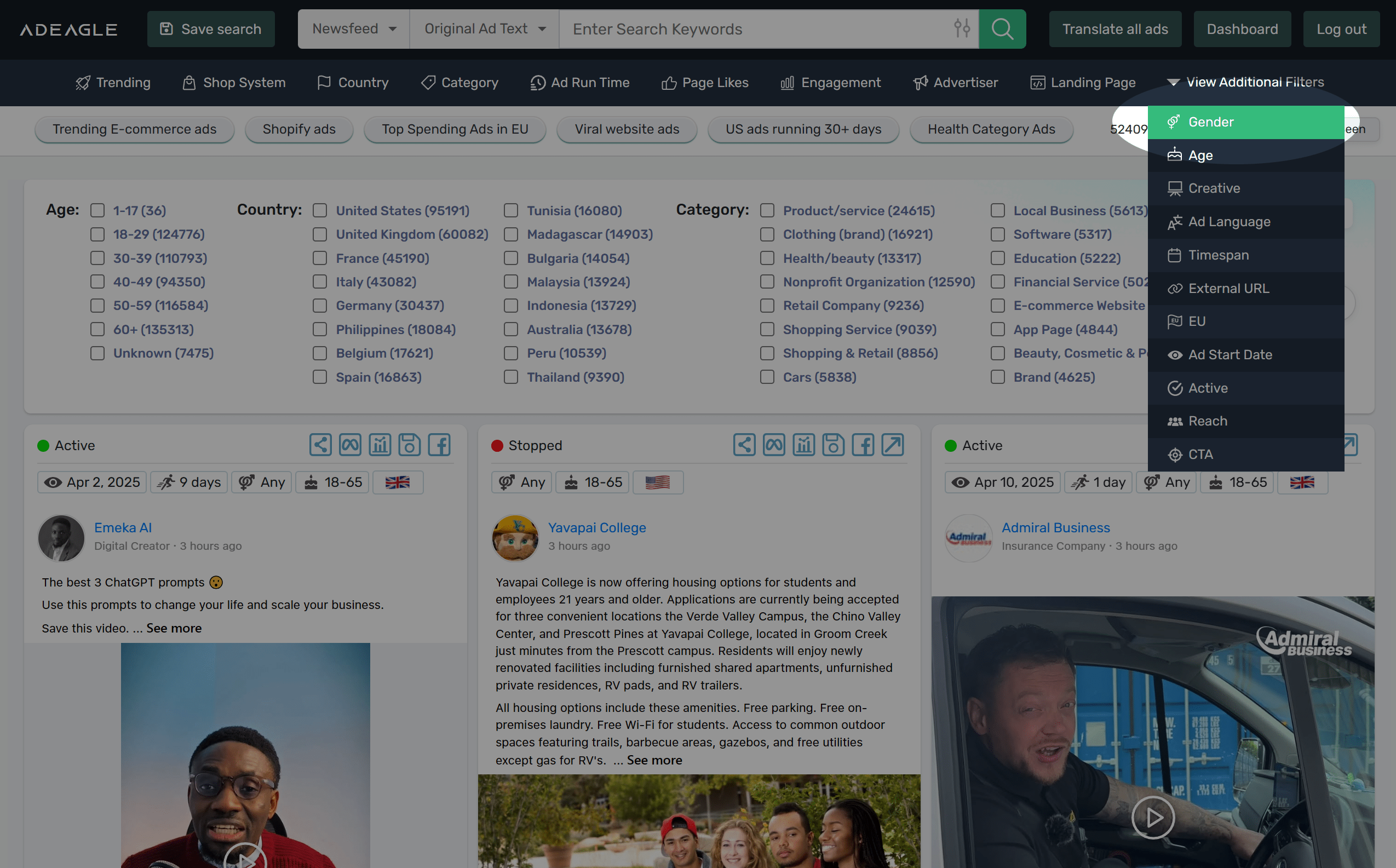Click UK flag on Emeka AI ad
The width and height of the screenshot is (1396, 868).
click(398, 482)
